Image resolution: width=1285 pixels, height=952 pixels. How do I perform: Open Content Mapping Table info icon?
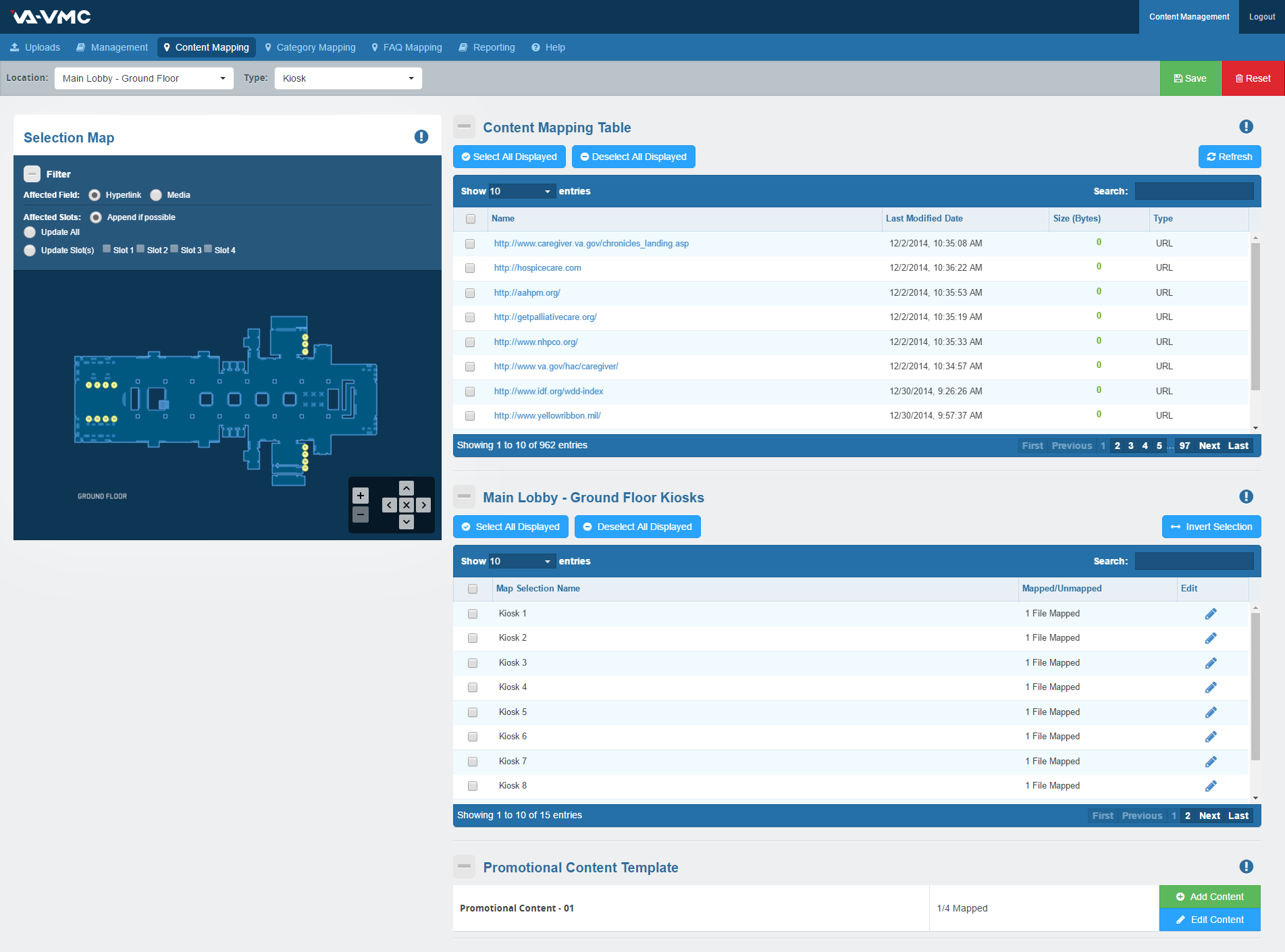point(1246,127)
